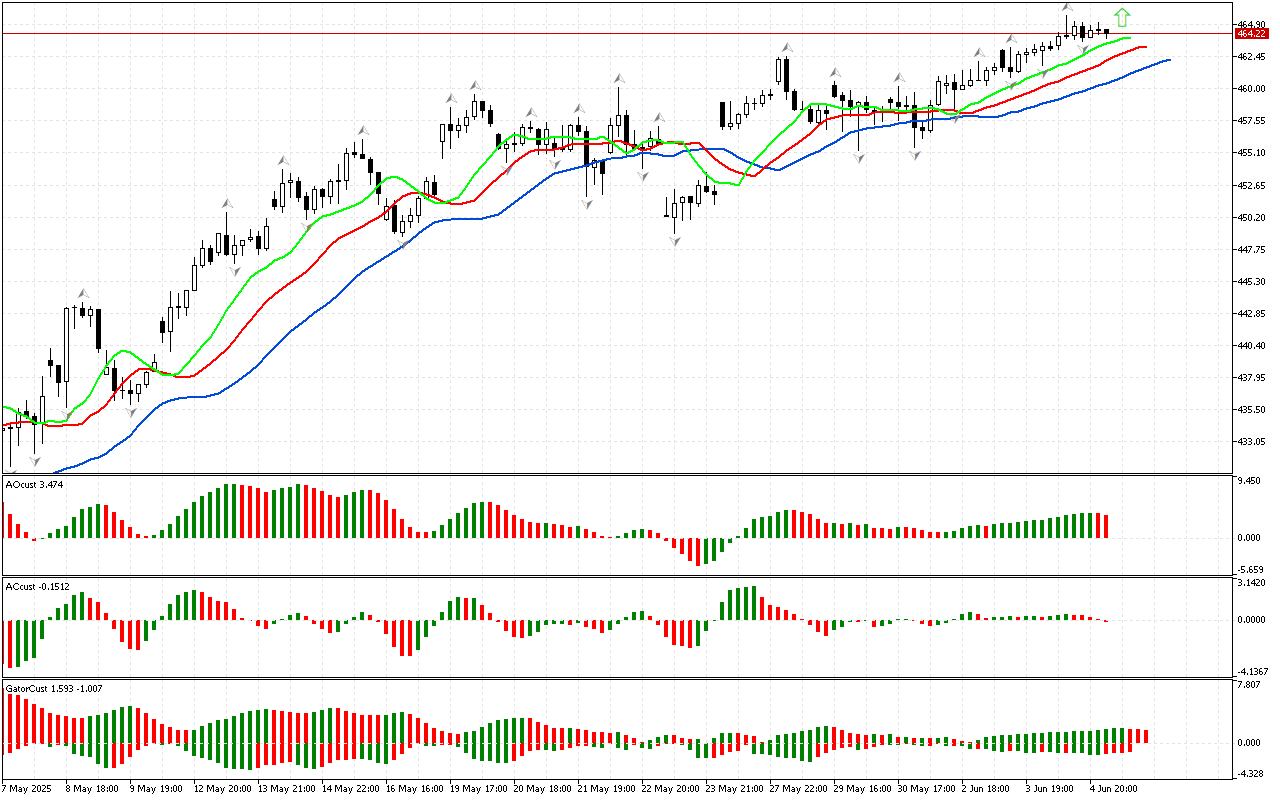Click the 450.20 price scale label
This screenshot has height=800, width=1280.
pyautogui.click(x=1252, y=217)
